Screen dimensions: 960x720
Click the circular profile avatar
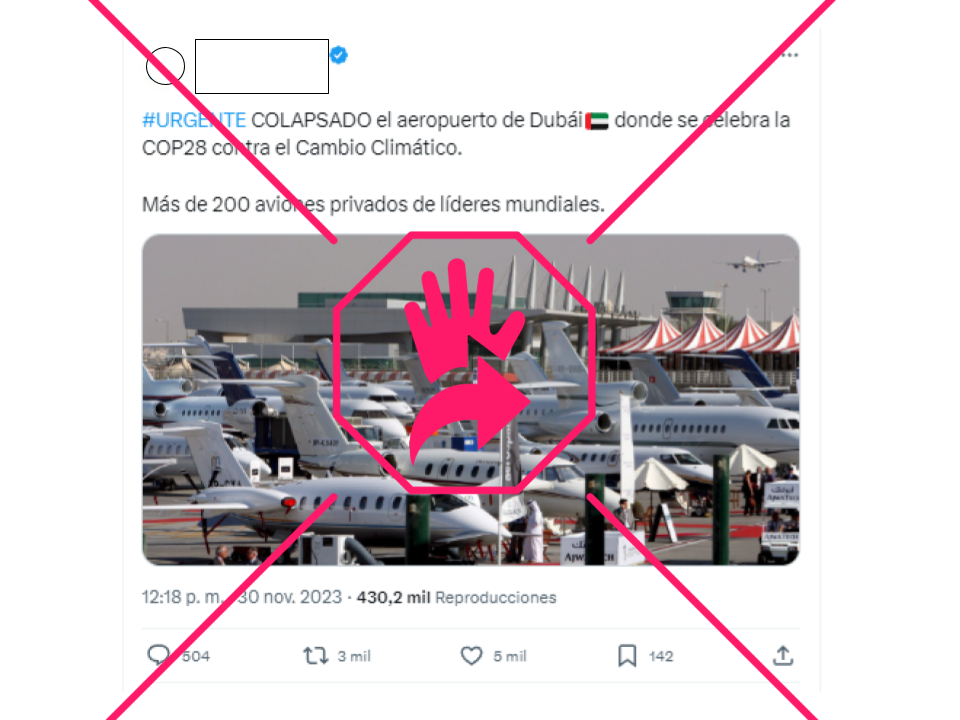165,66
